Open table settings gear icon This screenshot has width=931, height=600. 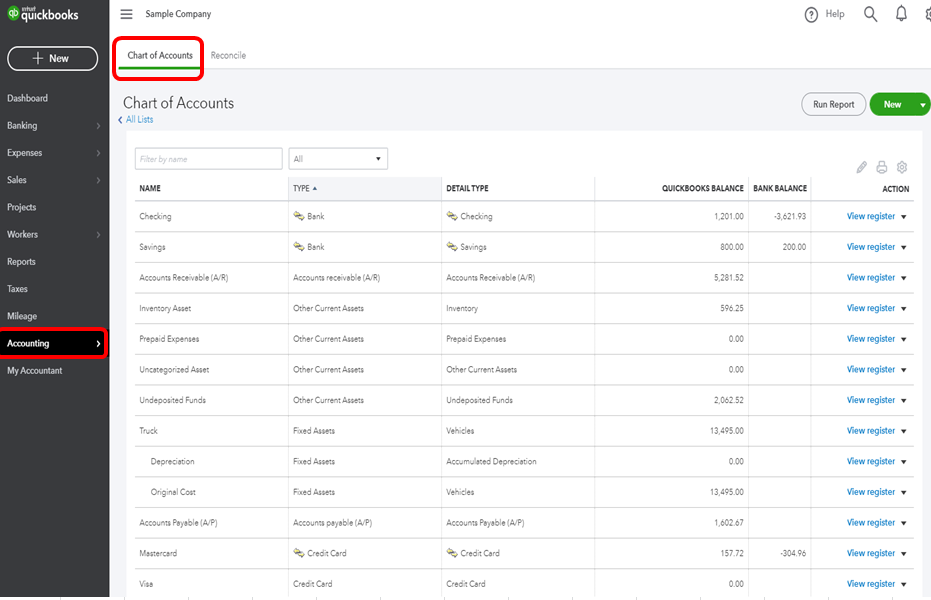point(902,167)
